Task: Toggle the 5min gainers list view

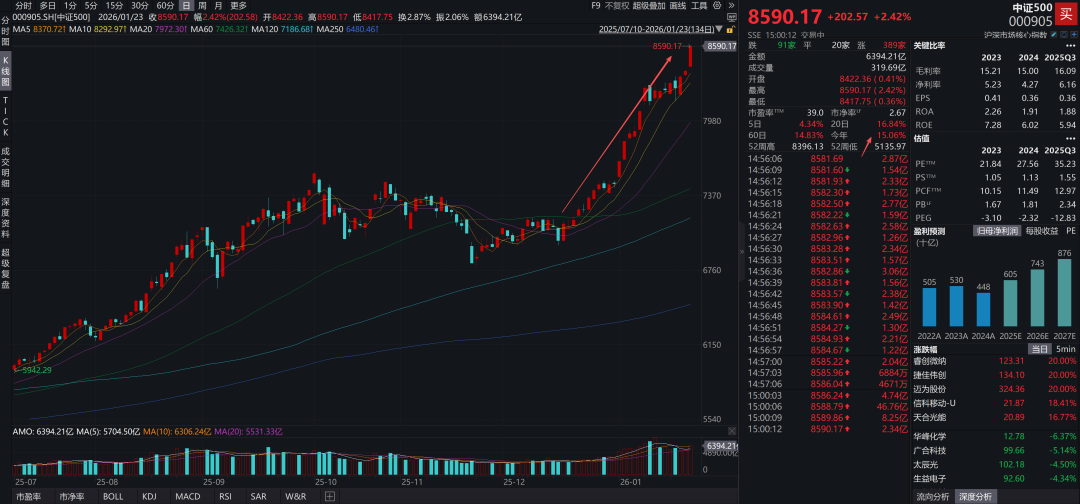Action: point(1066,349)
